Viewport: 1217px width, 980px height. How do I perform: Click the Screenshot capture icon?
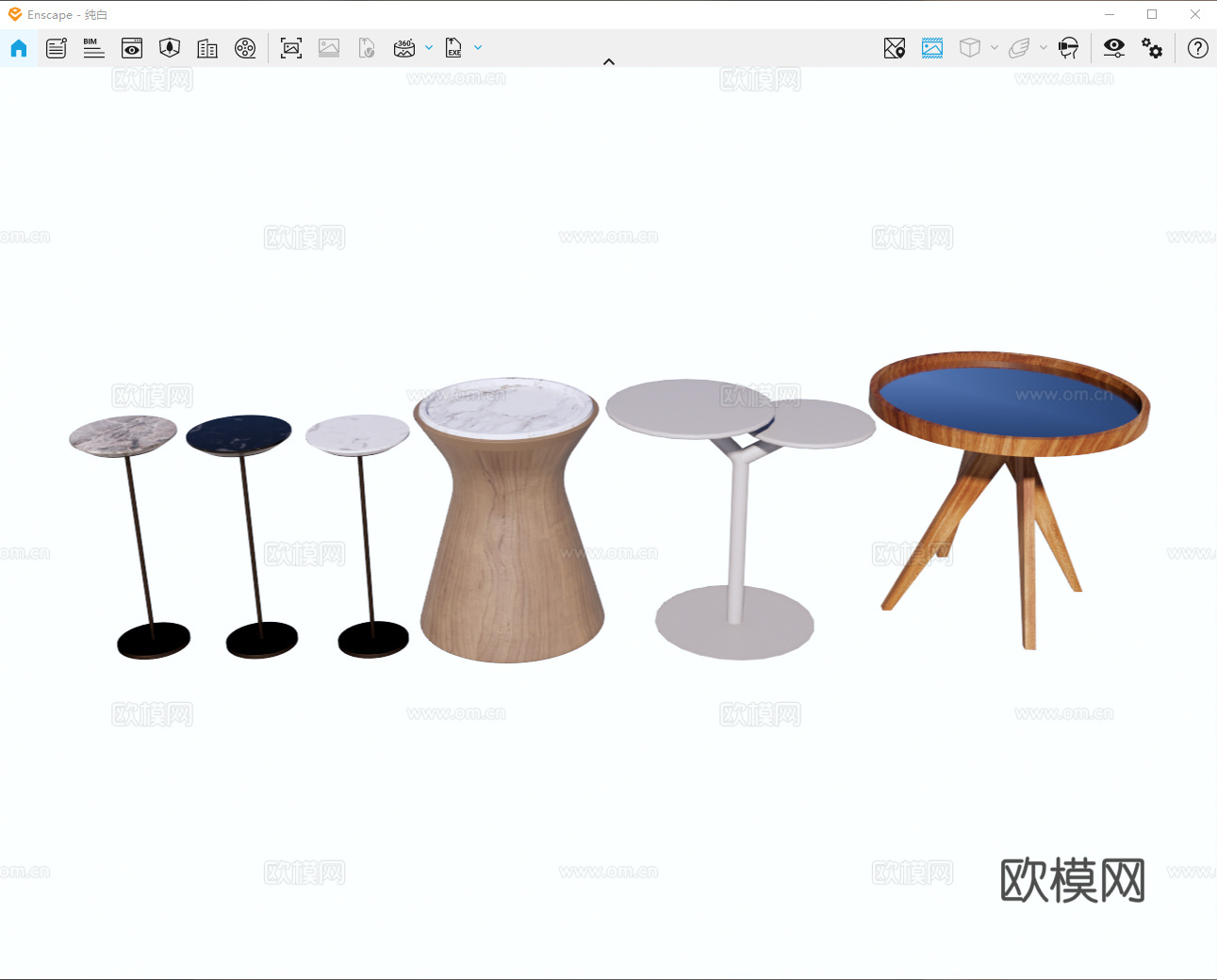click(291, 48)
